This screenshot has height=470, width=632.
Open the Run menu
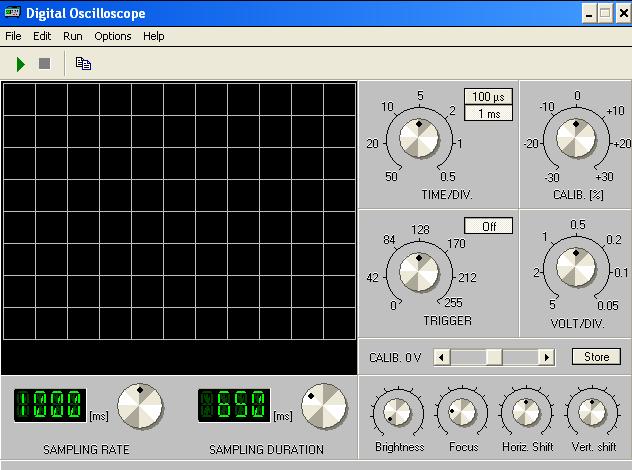pos(73,36)
